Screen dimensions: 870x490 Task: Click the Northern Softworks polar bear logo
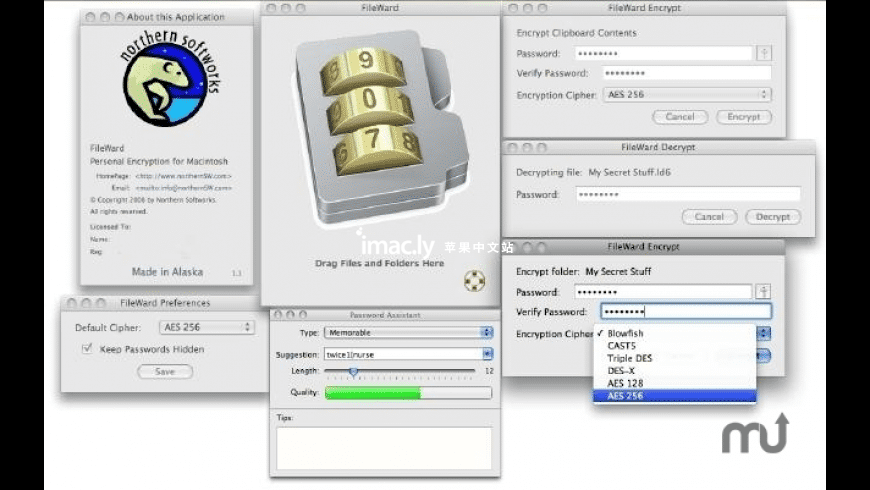pyautogui.click(x=169, y=78)
